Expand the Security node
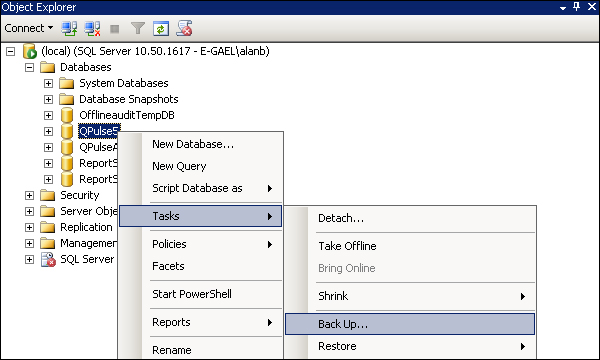Screen dimensions: 600x360 [x=29, y=195]
